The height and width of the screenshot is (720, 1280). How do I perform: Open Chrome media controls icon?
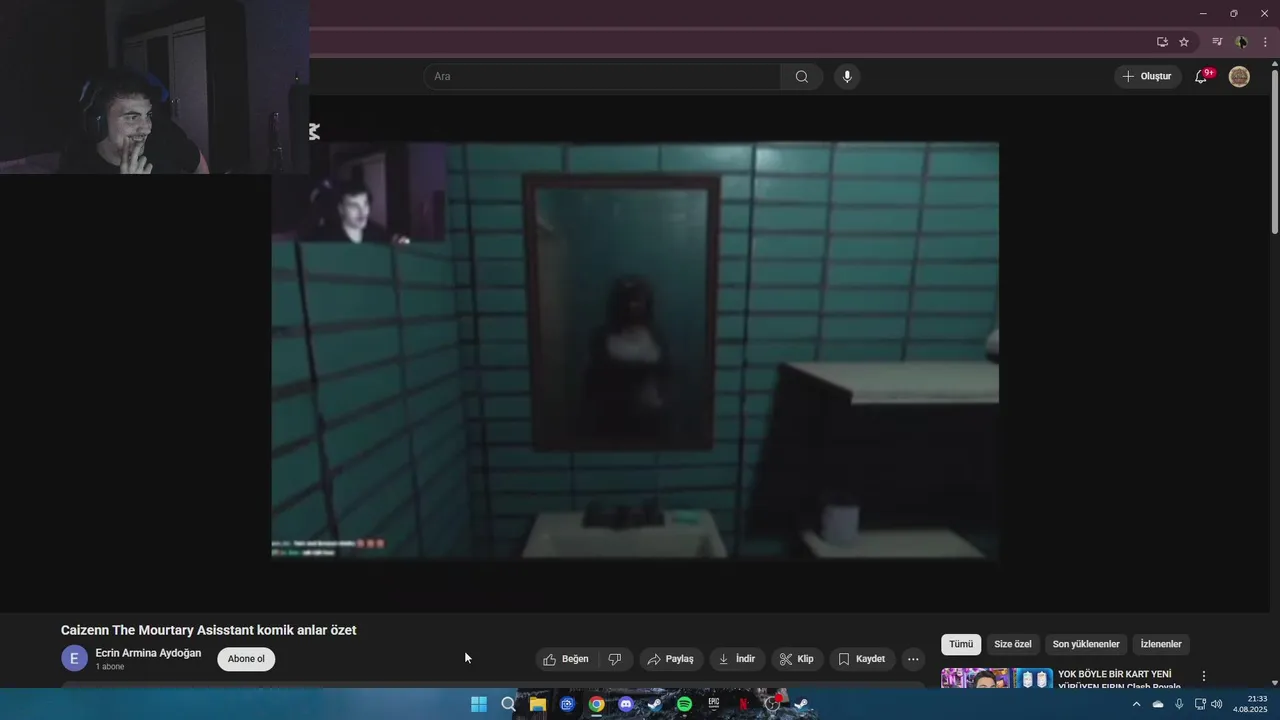(1217, 42)
